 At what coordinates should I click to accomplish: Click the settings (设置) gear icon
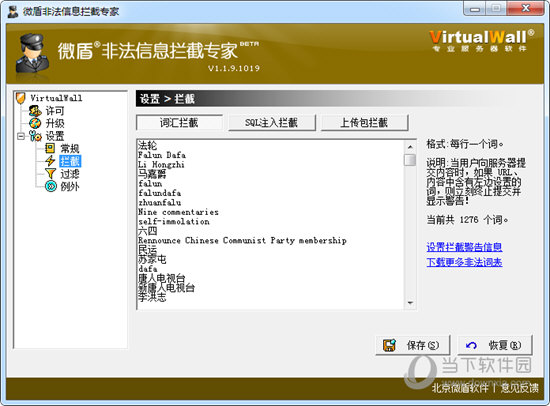[x=35, y=136]
